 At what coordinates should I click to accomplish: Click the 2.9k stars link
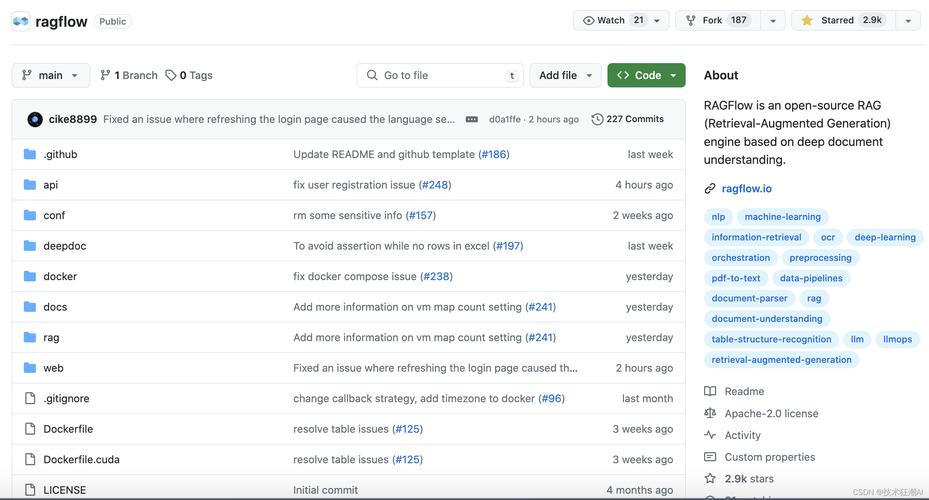[x=749, y=479]
